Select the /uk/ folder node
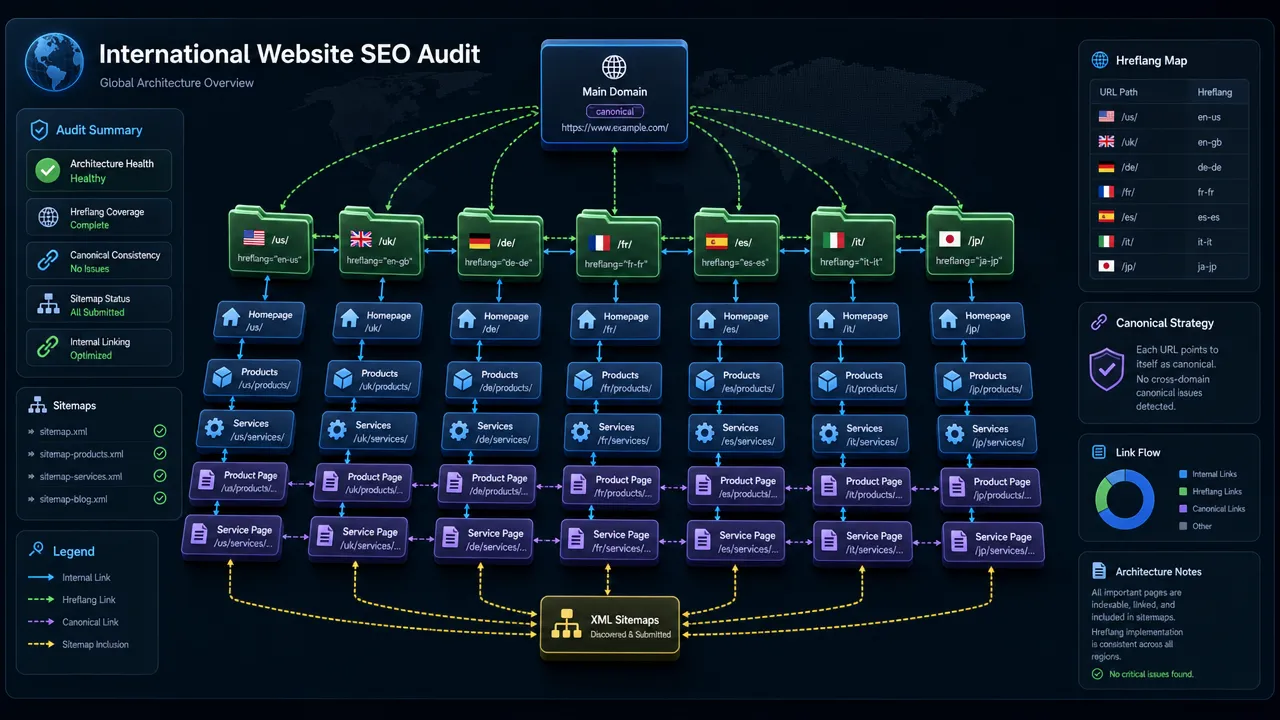Viewport: 1280px width, 720px height. tap(382, 241)
